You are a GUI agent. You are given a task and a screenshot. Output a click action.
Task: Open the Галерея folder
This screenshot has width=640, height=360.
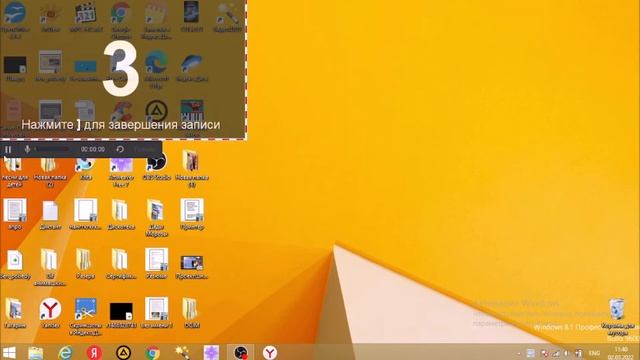coord(15,313)
